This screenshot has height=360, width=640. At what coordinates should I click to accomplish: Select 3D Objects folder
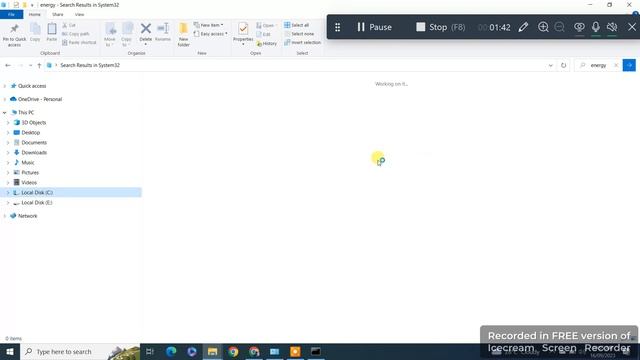click(x=33, y=122)
